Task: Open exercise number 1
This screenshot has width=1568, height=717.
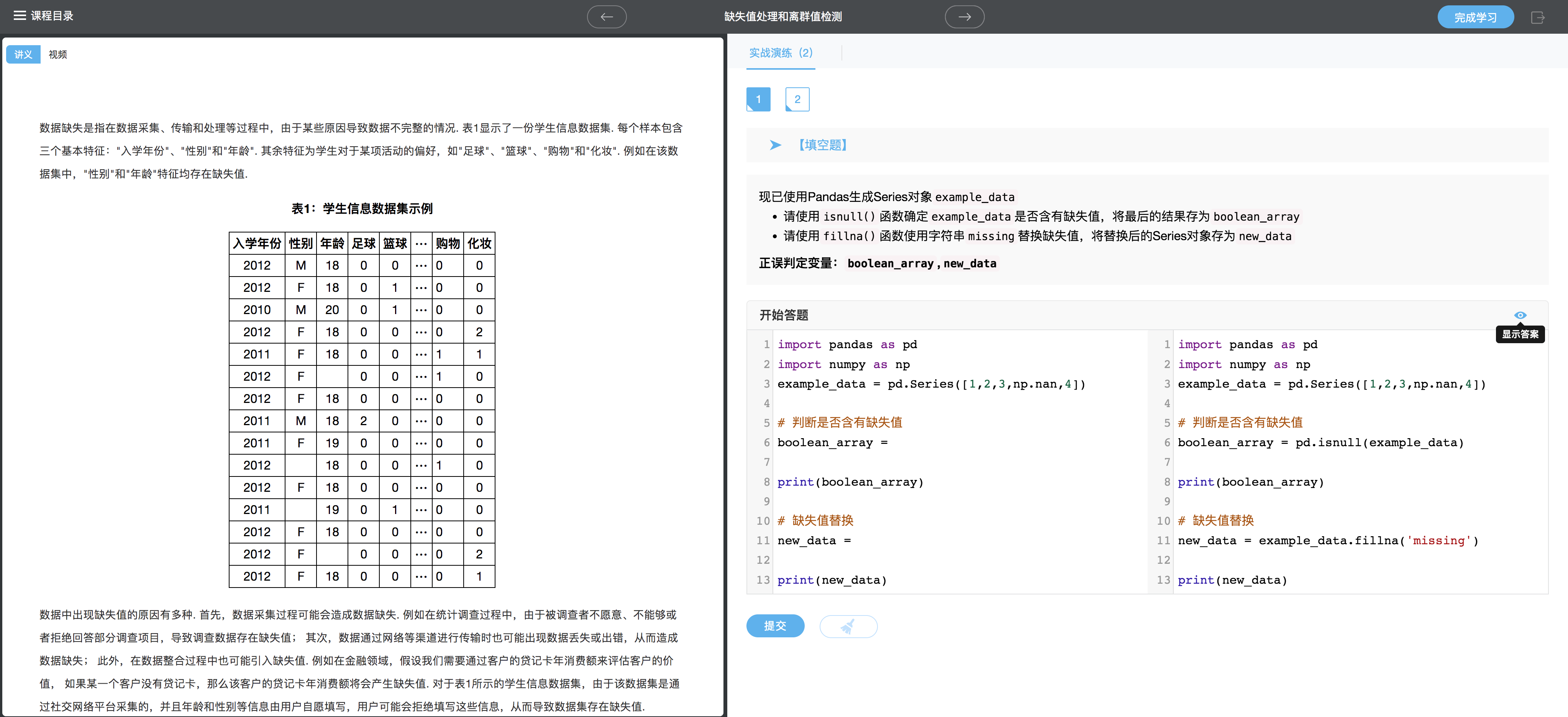Action: pyautogui.click(x=758, y=99)
